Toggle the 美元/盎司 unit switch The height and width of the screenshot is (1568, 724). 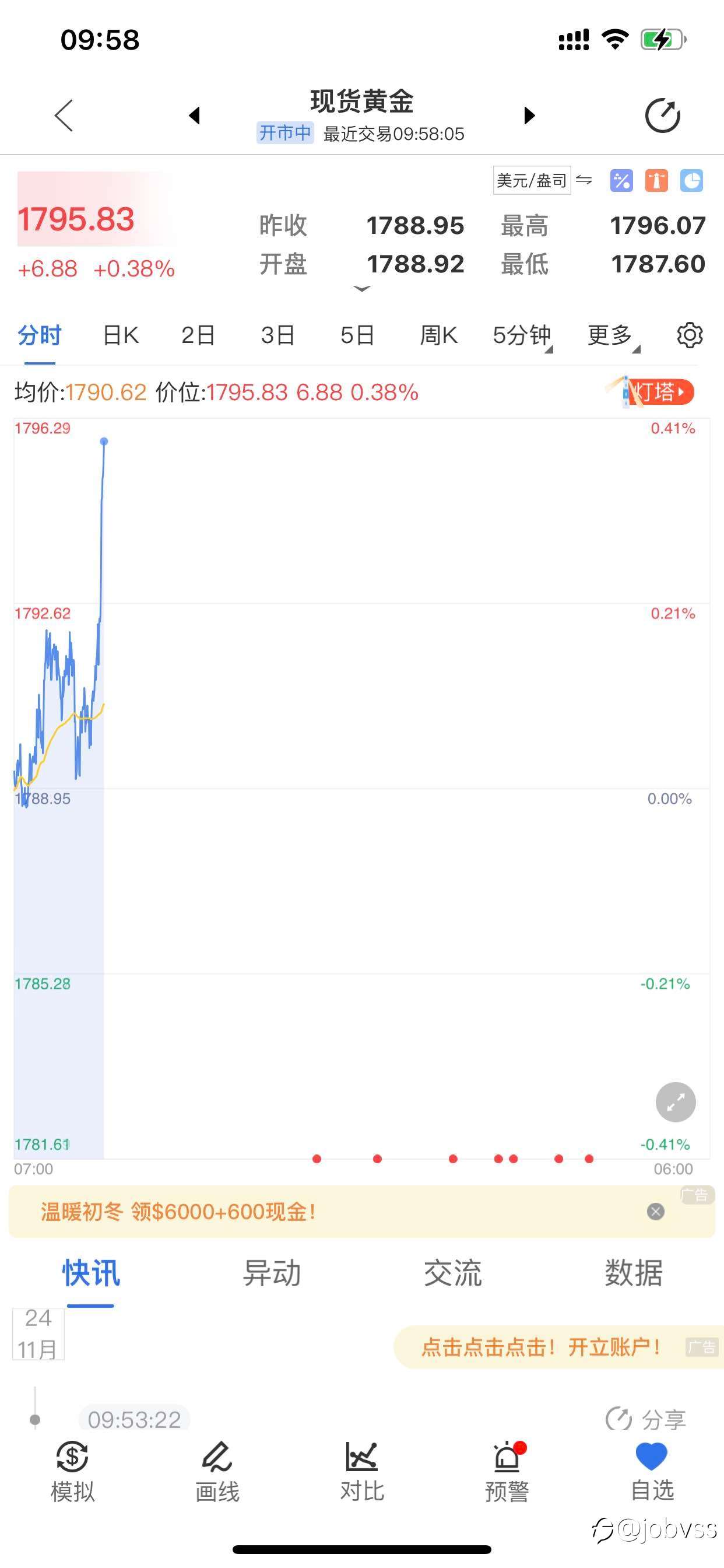click(x=543, y=180)
